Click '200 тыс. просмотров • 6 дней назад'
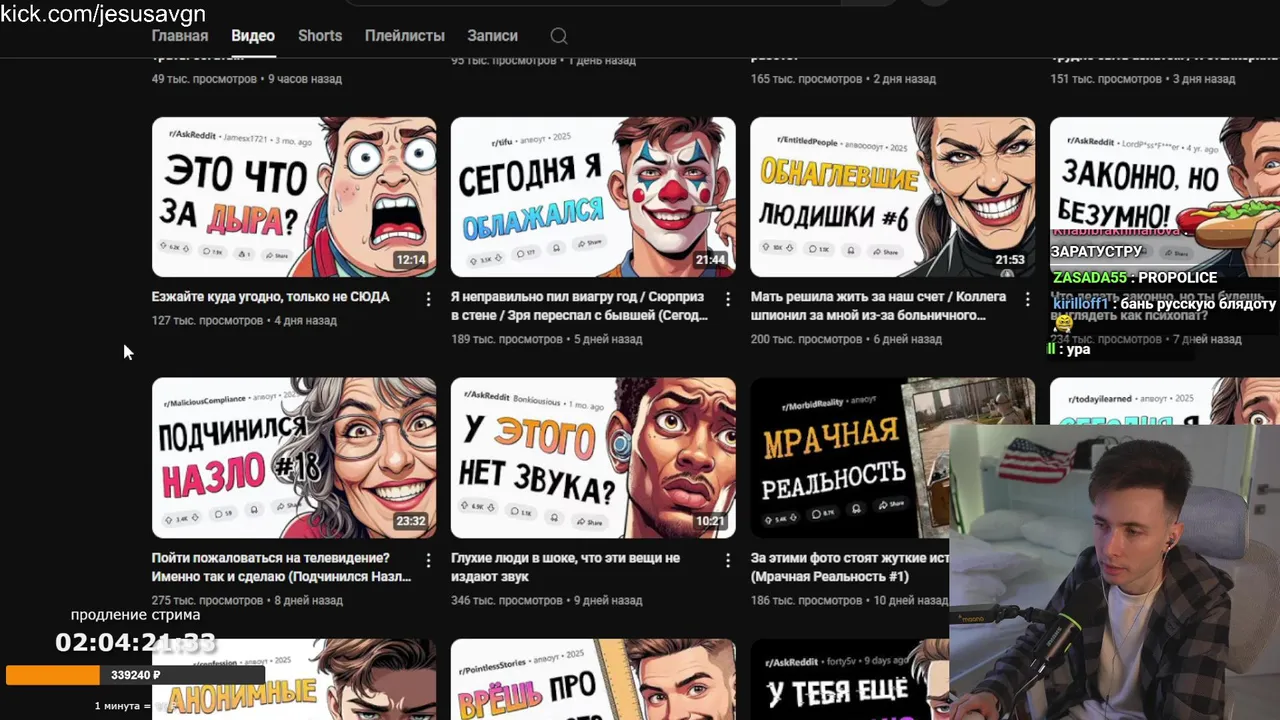1280x720 pixels. click(x=846, y=339)
